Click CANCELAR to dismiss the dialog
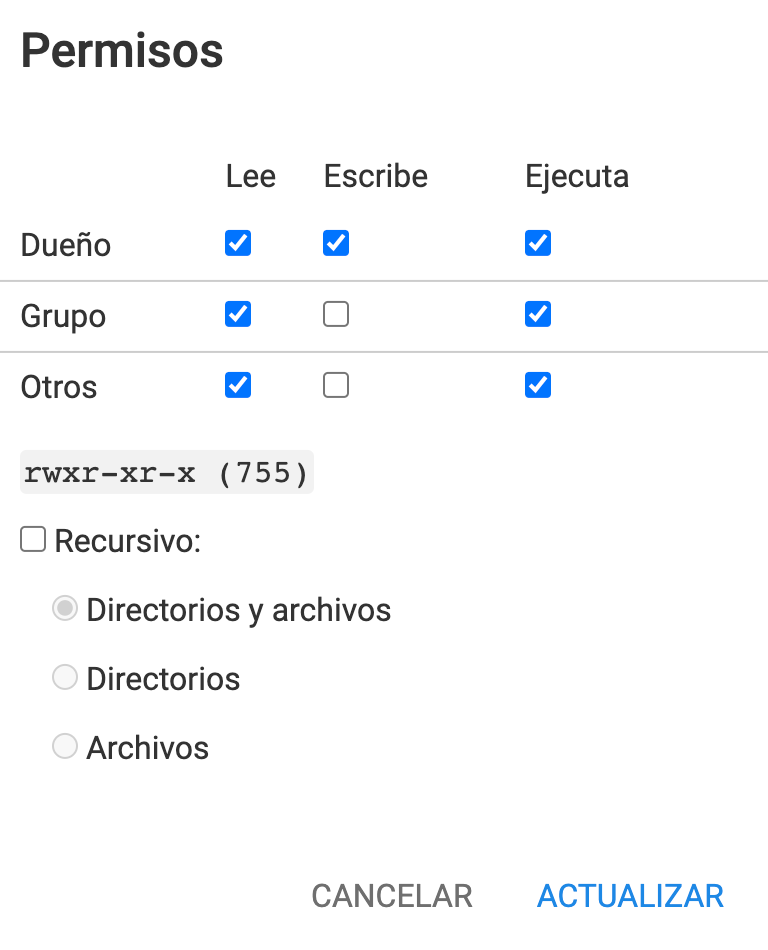Image resolution: width=768 pixels, height=950 pixels. 392,896
